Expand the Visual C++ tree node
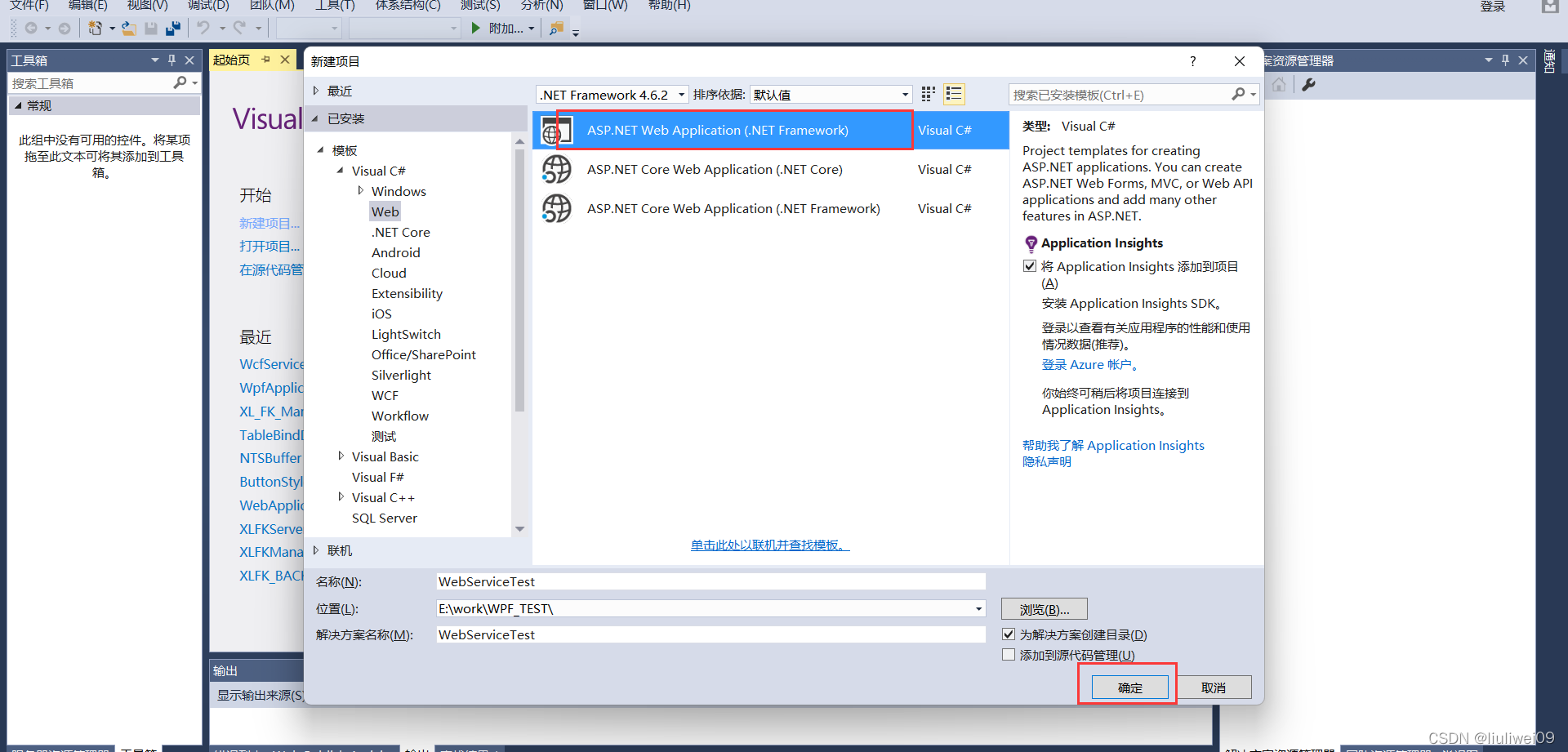 point(341,497)
